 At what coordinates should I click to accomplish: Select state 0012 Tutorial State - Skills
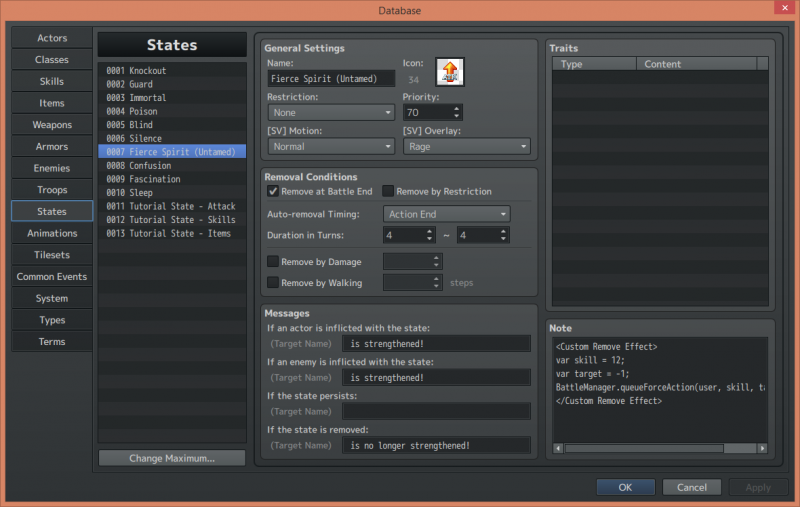pyautogui.click(x=172, y=219)
